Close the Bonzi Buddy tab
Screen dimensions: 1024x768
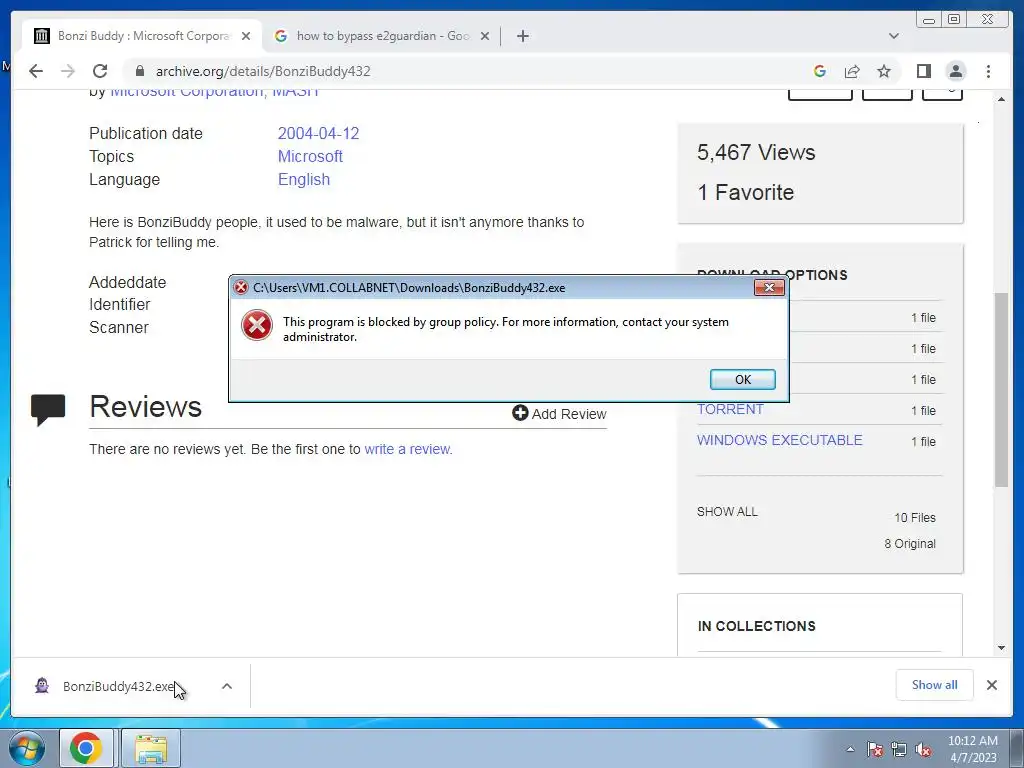[246, 36]
